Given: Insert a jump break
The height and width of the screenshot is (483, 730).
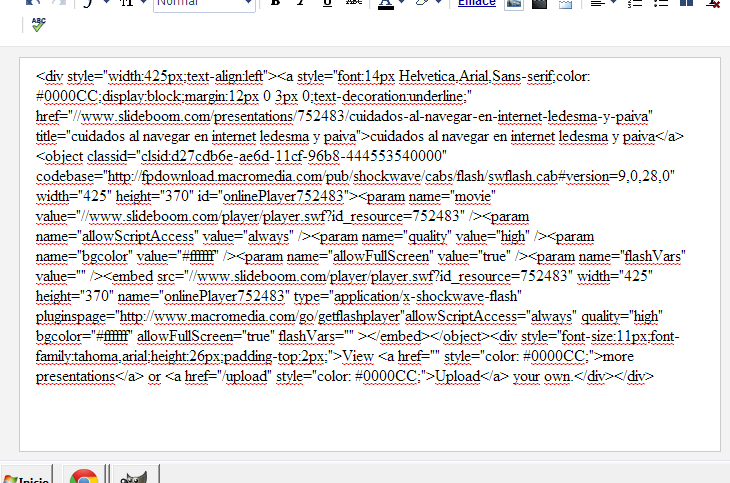Looking at the screenshot, I should point(565,4).
